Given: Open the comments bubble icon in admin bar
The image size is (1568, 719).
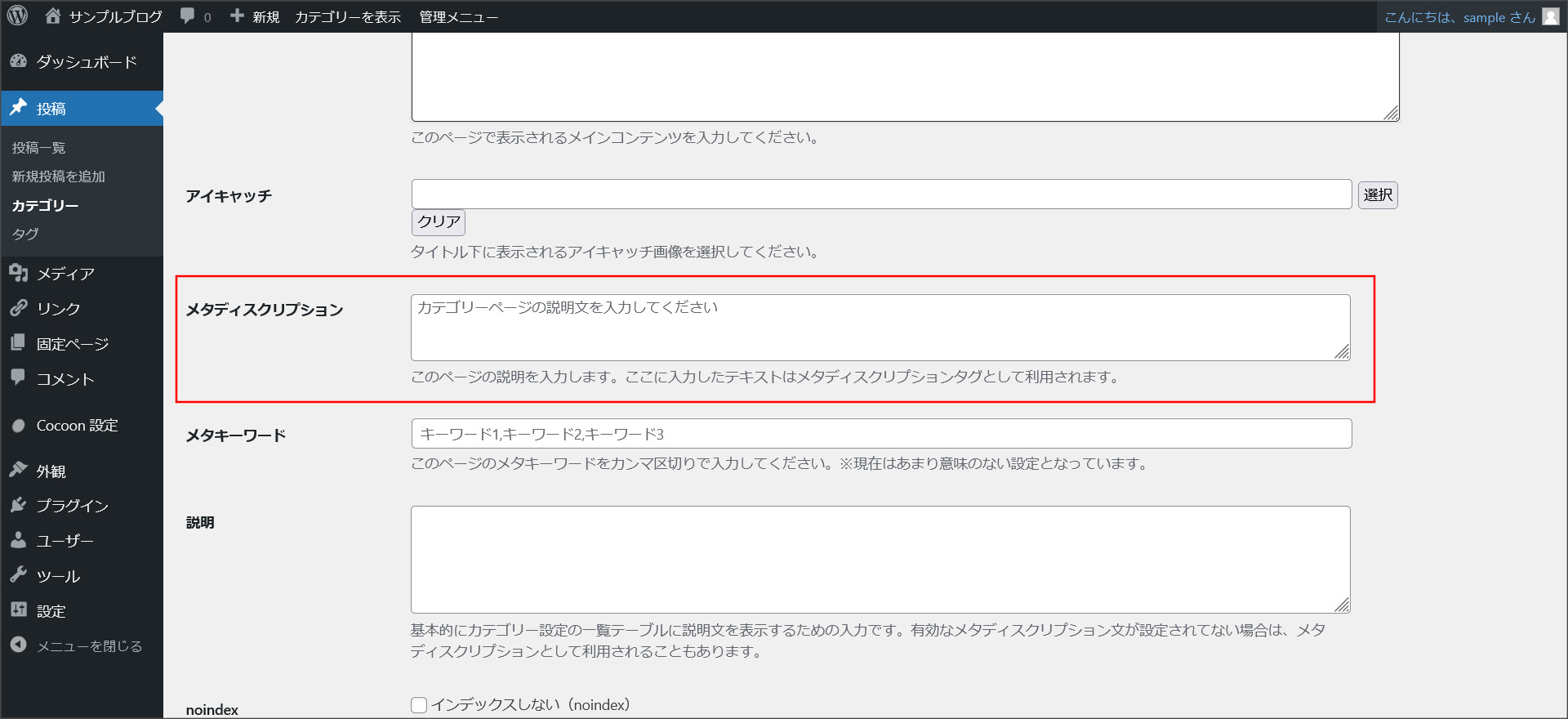Looking at the screenshot, I should click(188, 16).
